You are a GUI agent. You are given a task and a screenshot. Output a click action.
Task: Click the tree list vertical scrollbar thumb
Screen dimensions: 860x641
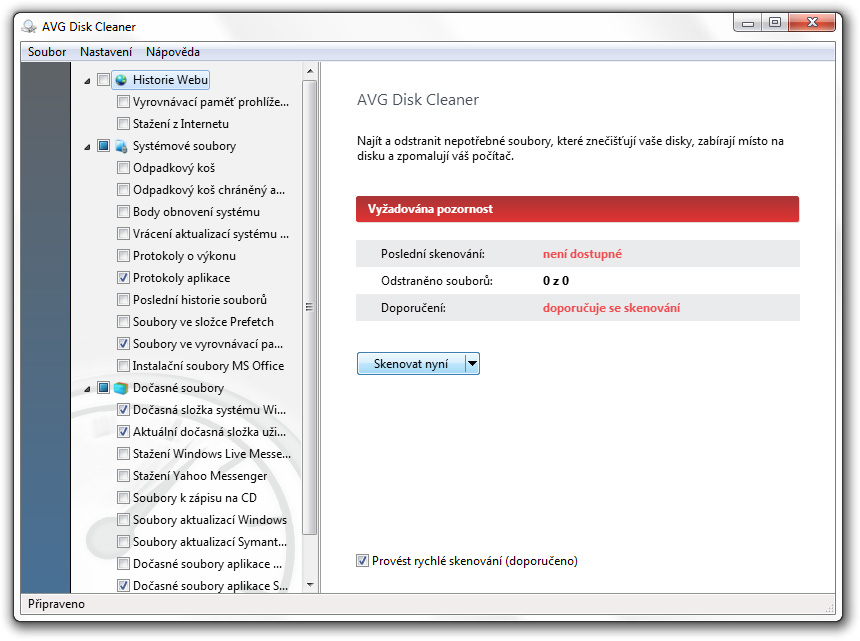[x=310, y=307]
